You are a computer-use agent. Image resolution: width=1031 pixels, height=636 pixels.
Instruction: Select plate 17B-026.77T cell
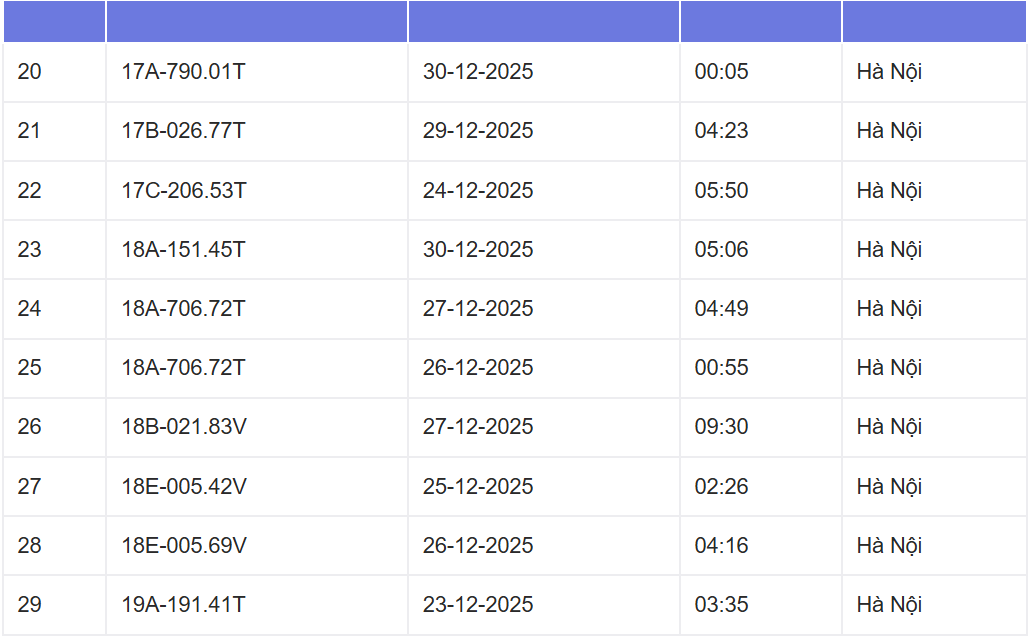tap(184, 131)
